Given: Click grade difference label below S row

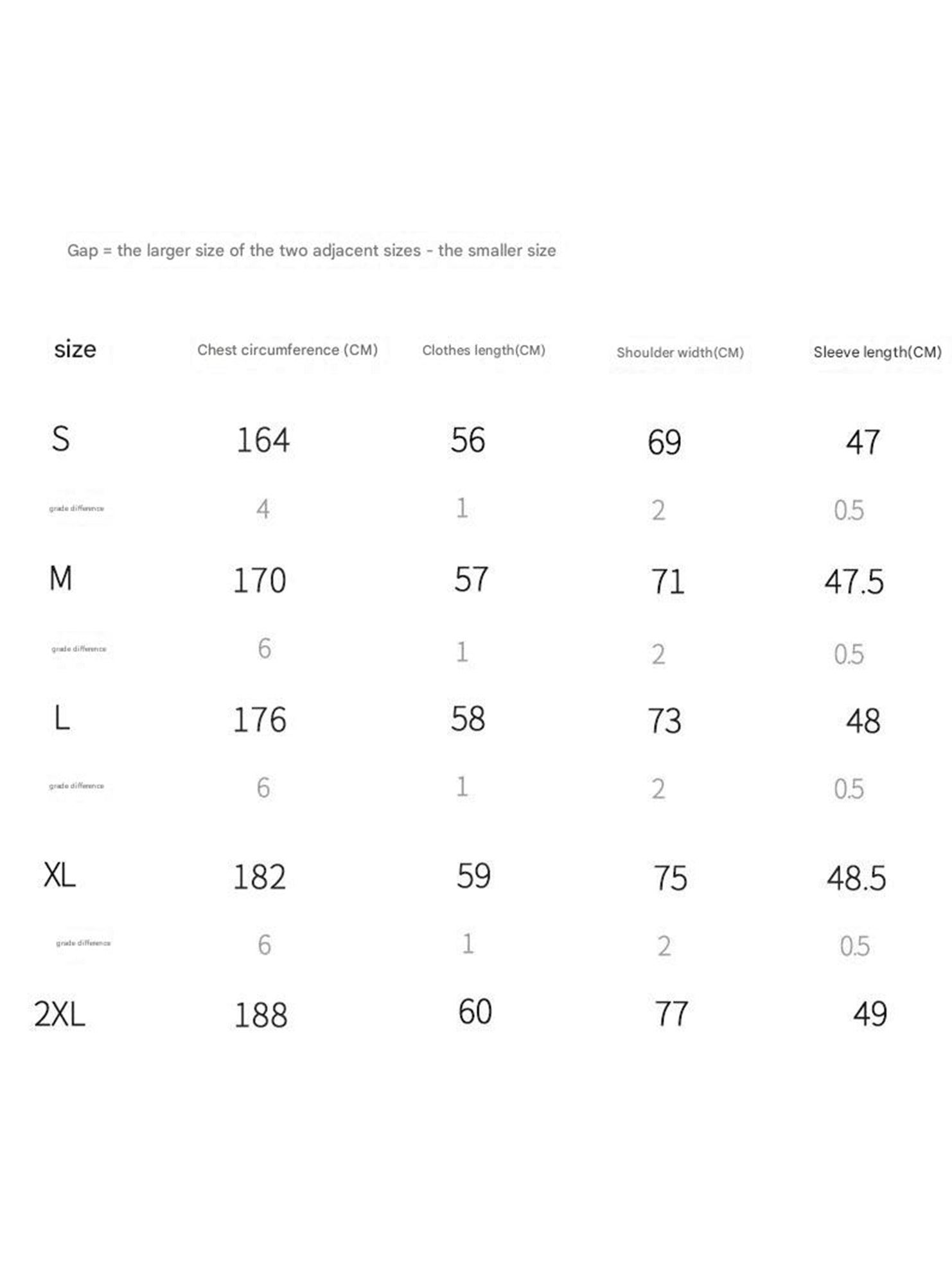Looking at the screenshot, I should point(76,509).
